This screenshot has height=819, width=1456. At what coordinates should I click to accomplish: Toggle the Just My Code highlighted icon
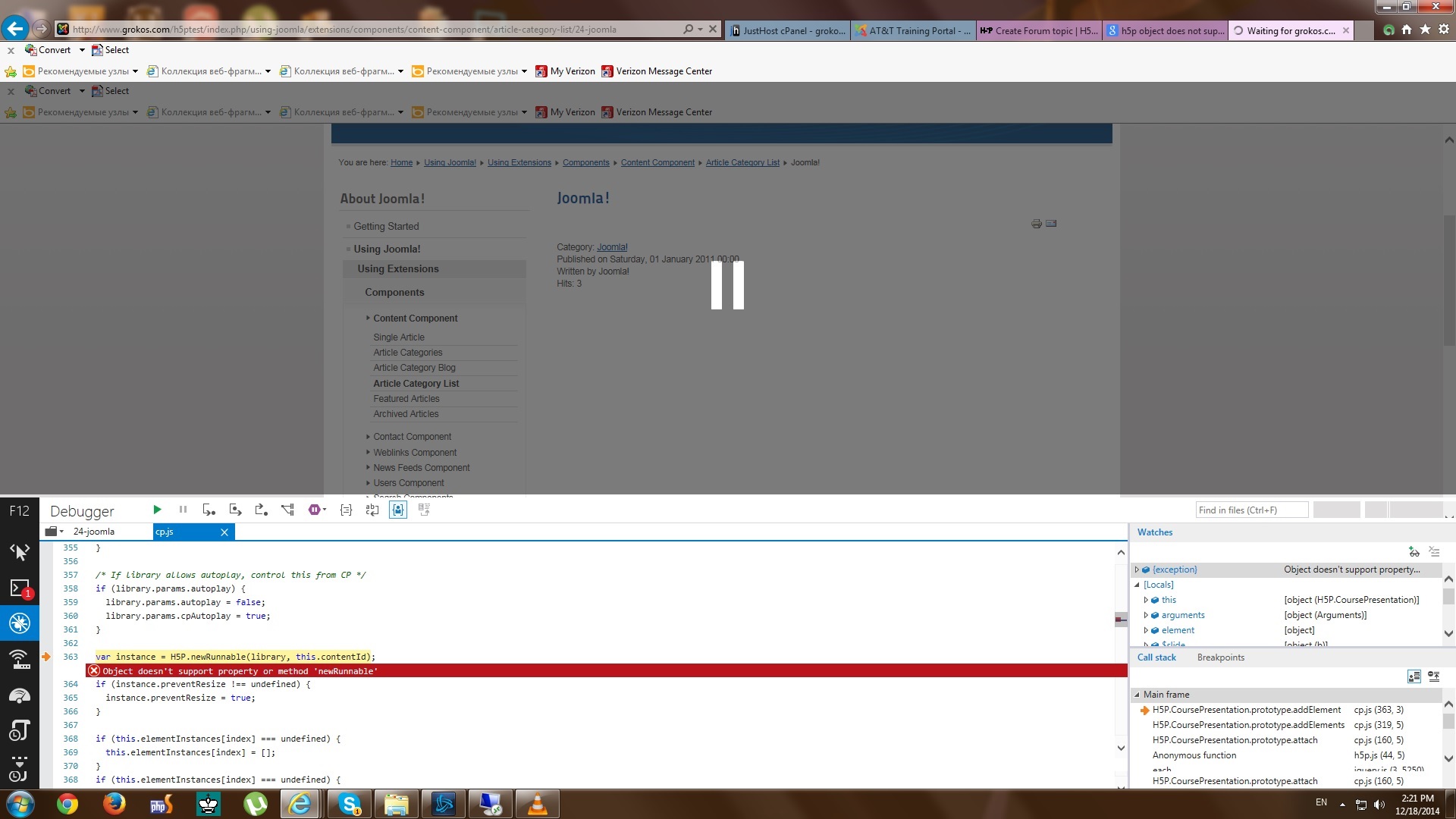(x=398, y=510)
